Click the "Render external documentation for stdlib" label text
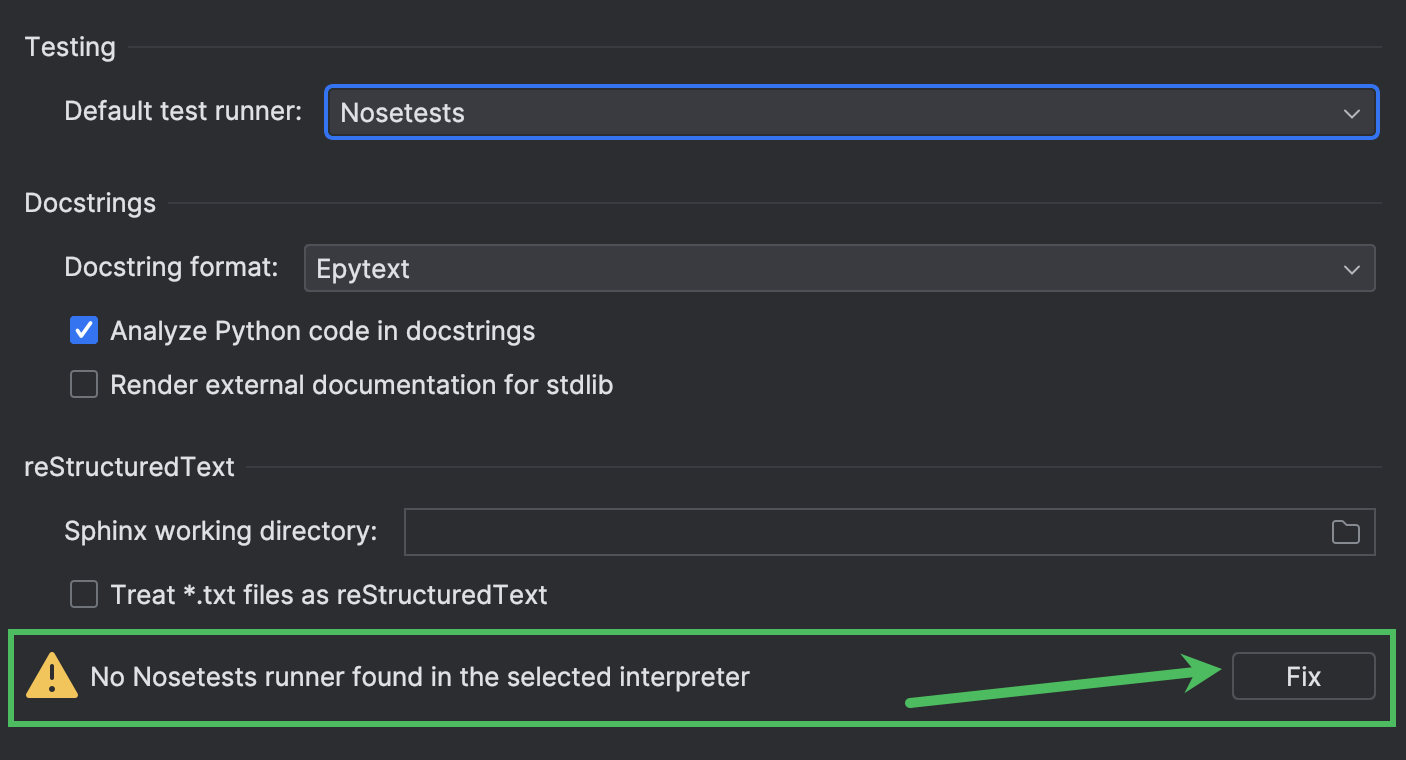The height and width of the screenshot is (760, 1406). pos(361,385)
